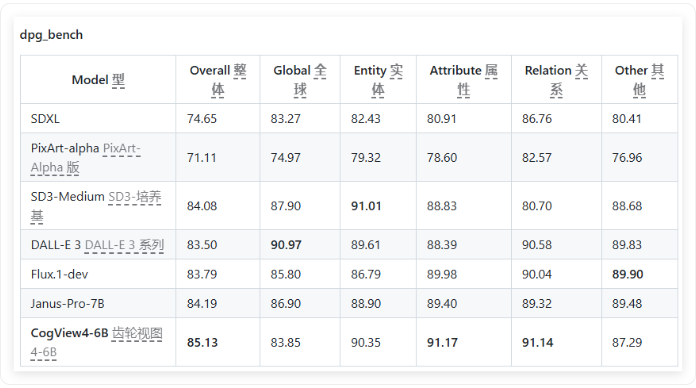696x388 pixels.
Task: Click the Entity column header
Action: coord(378,80)
